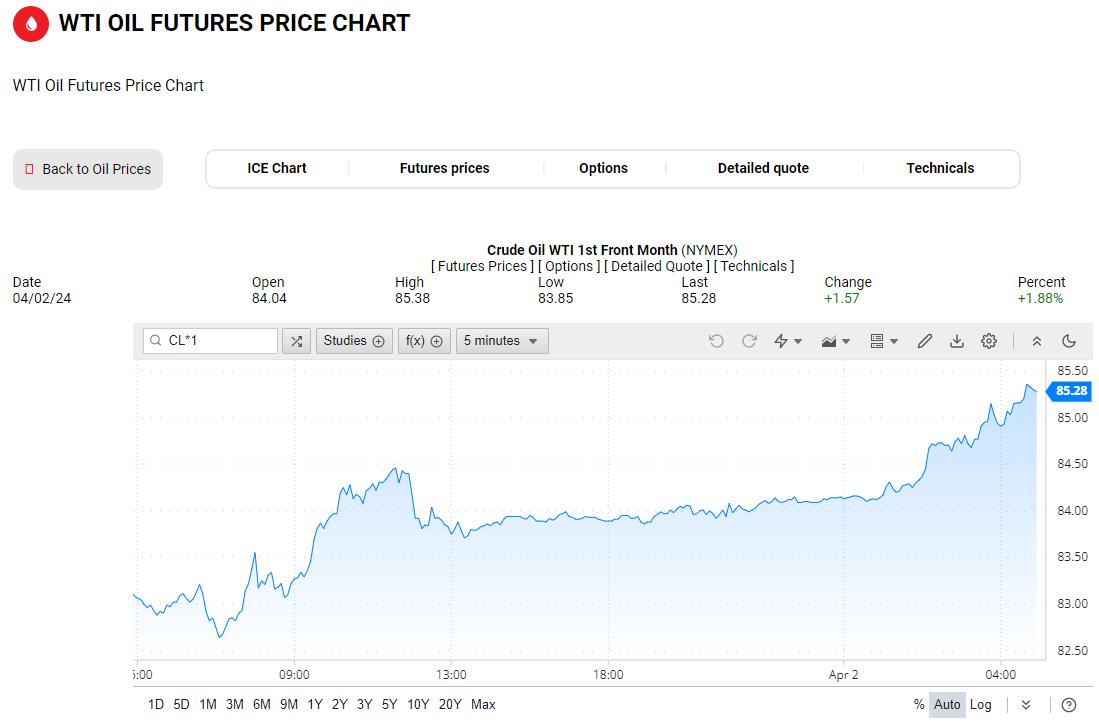The image size is (1099, 726).
Task: Expand the chart type dropdown
Action: (x=835, y=341)
